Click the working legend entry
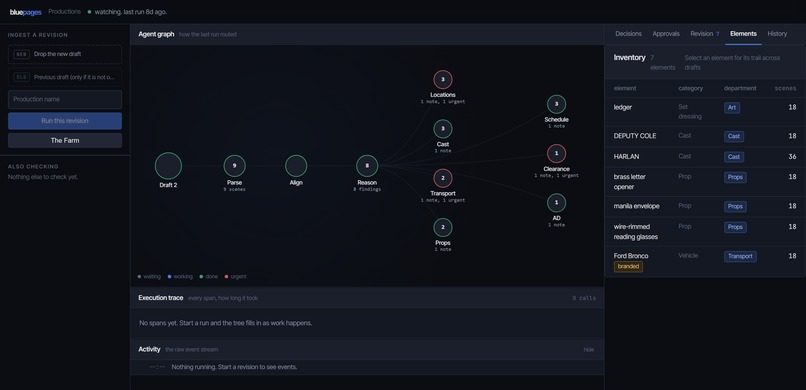This screenshot has width=806, height=390. pyautogui.click(x=180, y=276)
